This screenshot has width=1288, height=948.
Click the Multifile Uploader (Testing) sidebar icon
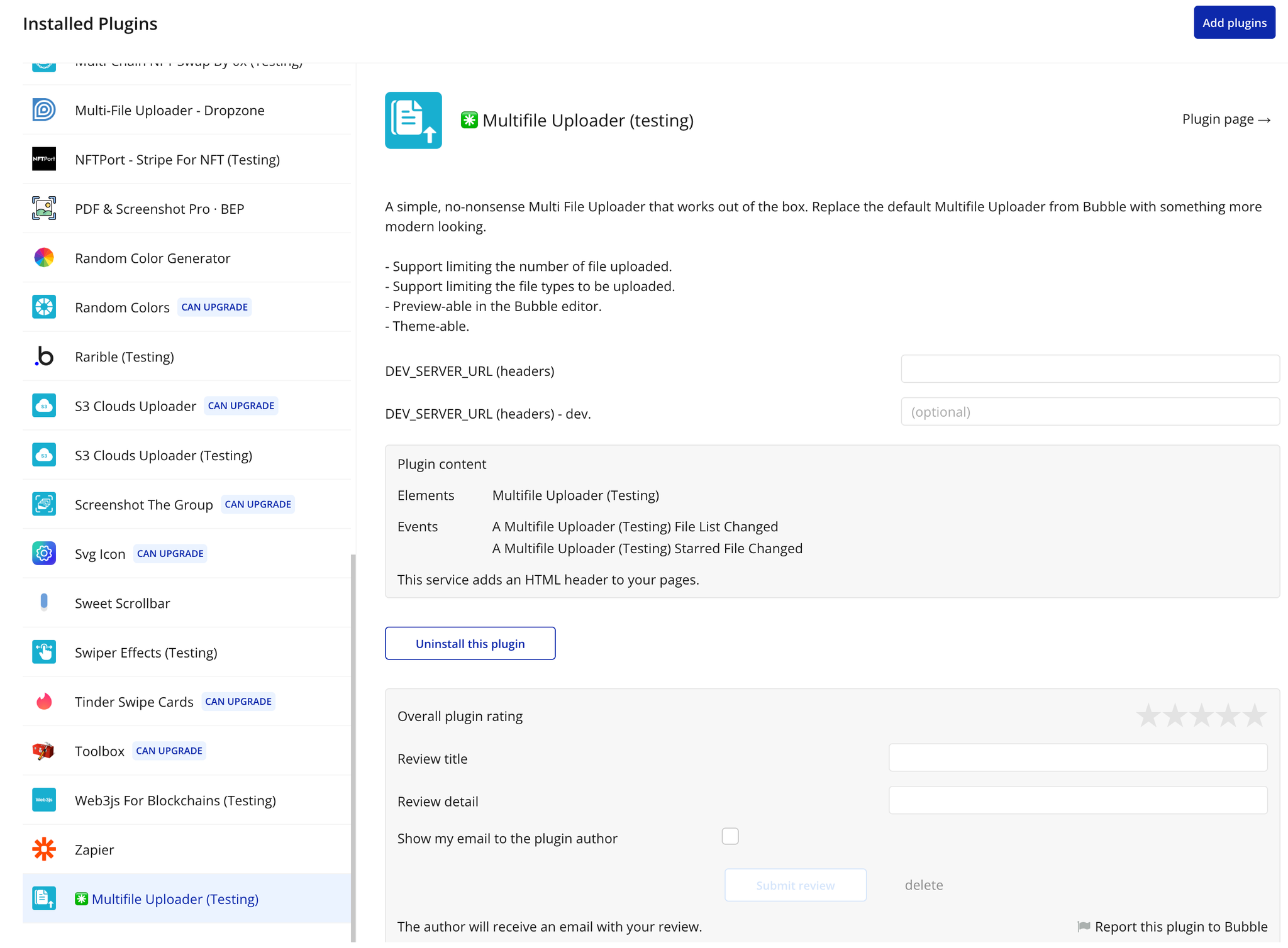[44, 898]
